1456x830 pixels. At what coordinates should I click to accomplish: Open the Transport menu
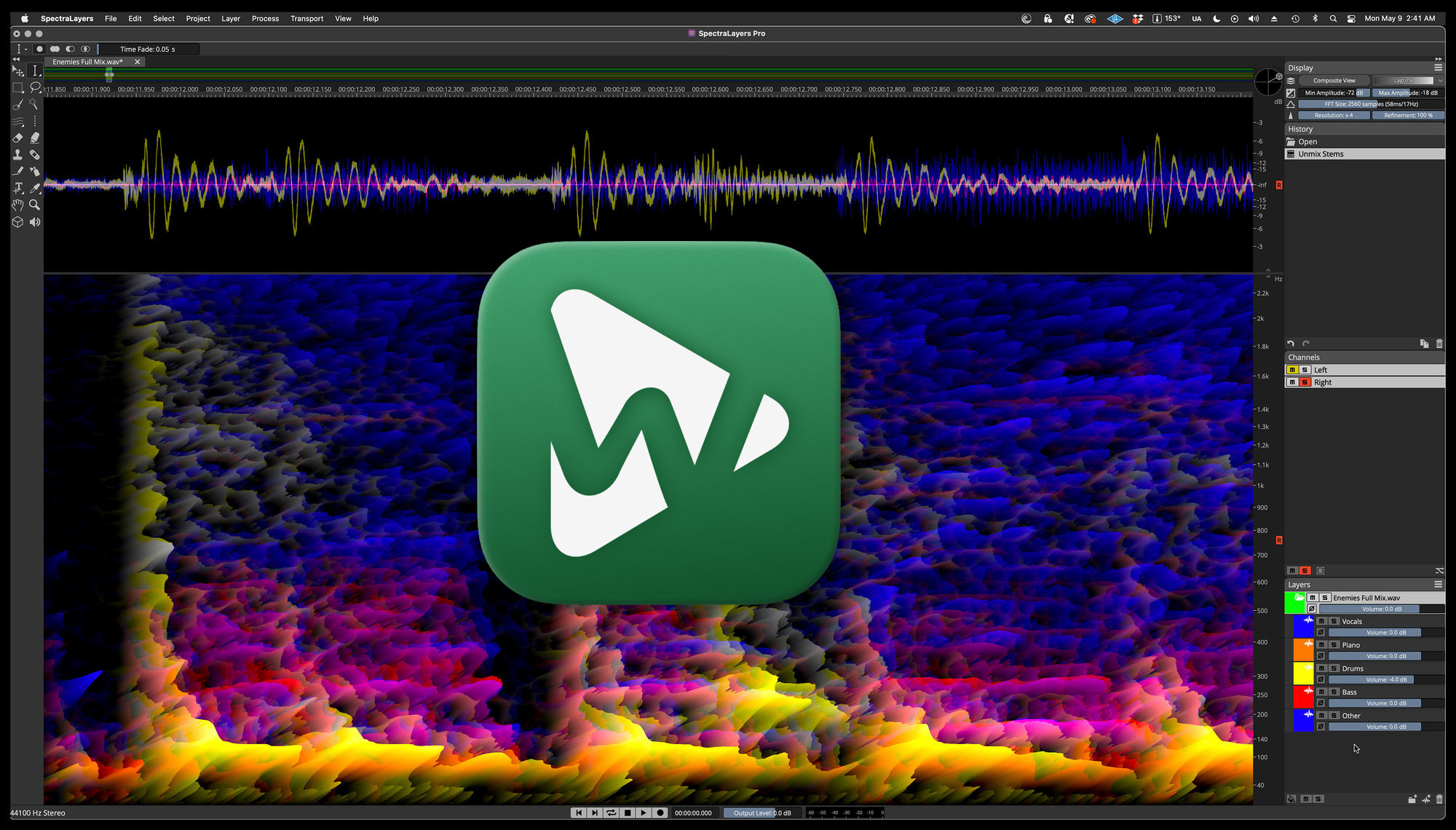pos(306,18)
